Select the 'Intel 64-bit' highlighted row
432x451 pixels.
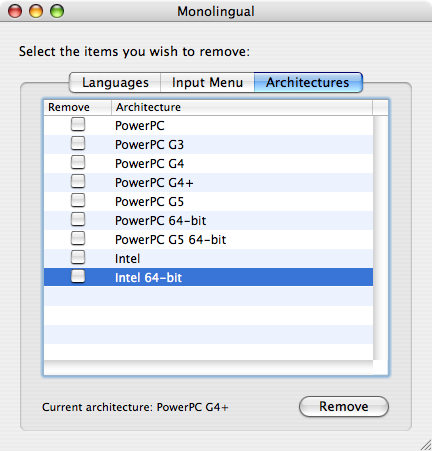[208, 277]
